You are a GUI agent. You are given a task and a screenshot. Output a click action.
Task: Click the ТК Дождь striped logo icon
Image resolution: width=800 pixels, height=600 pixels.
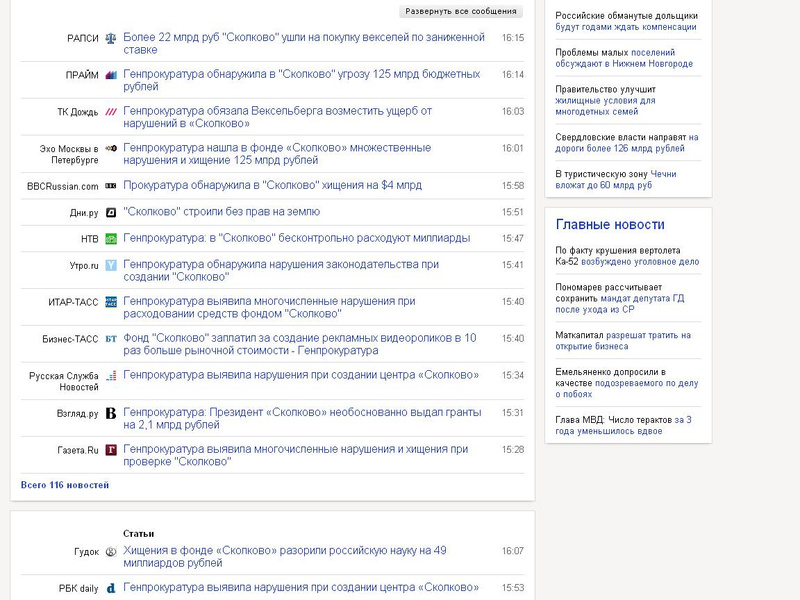click(x=111, y=112)
